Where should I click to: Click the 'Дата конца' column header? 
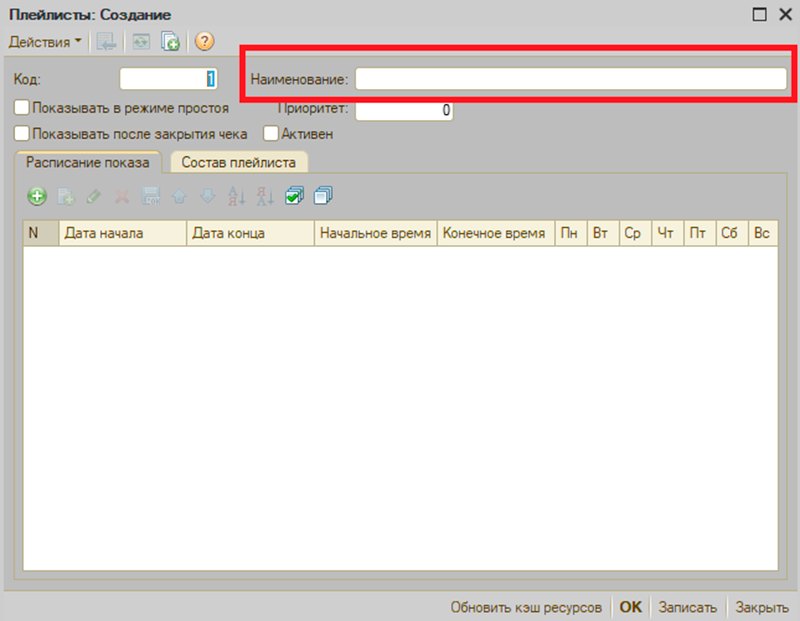coord(250,233)
